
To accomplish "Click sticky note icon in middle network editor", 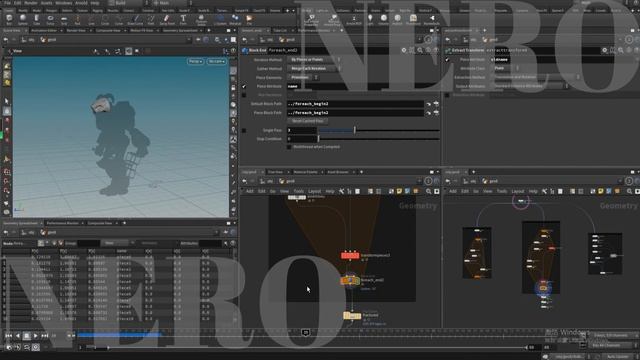I will [x=399, y=191].
